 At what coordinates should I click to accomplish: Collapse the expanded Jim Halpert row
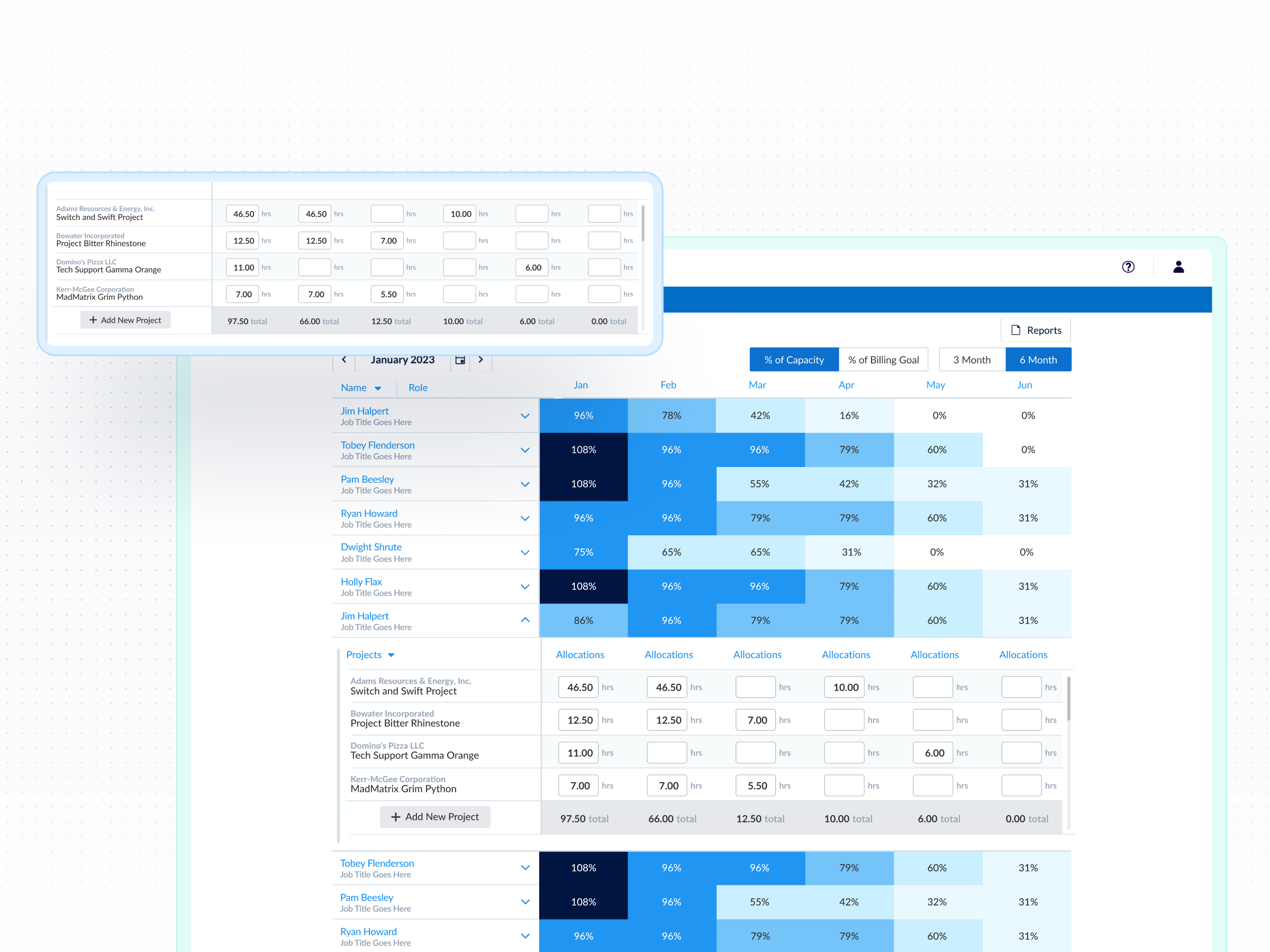(x=525, y=620)
